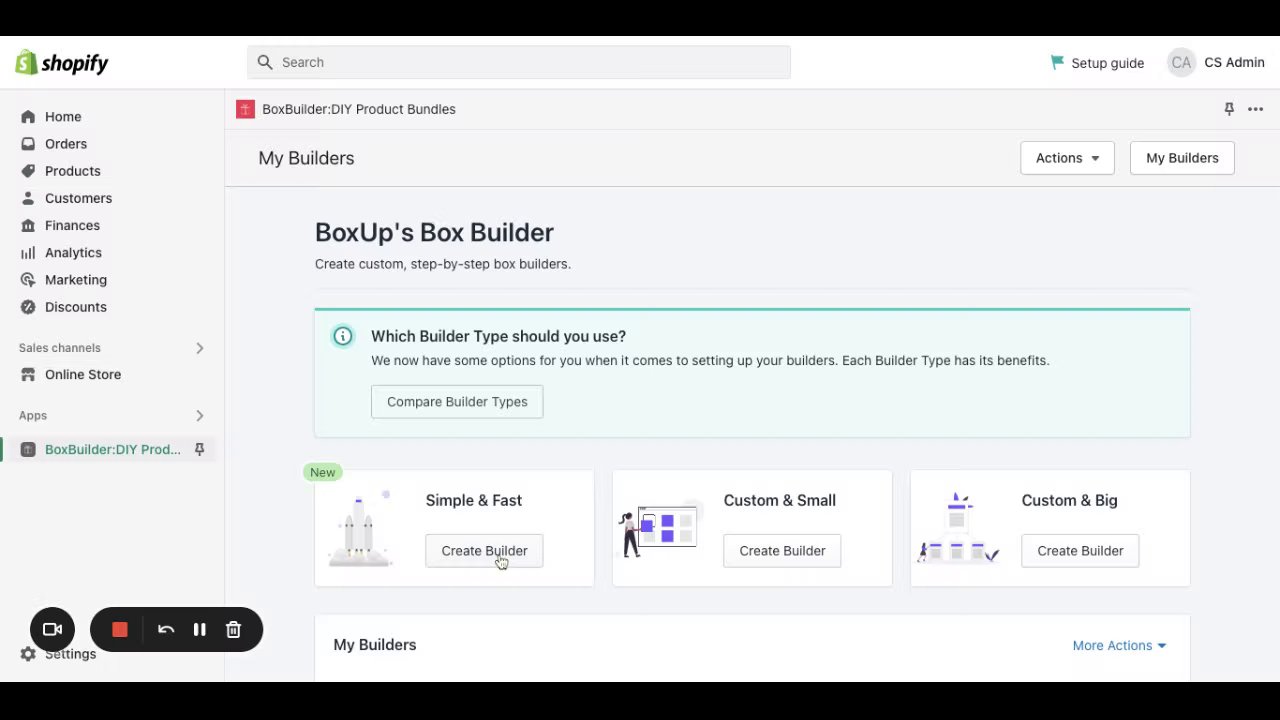Click the Finances icon in sidebar
Image resolution: width=1280 pixels, height=720 pixels.
pos(28,225)
